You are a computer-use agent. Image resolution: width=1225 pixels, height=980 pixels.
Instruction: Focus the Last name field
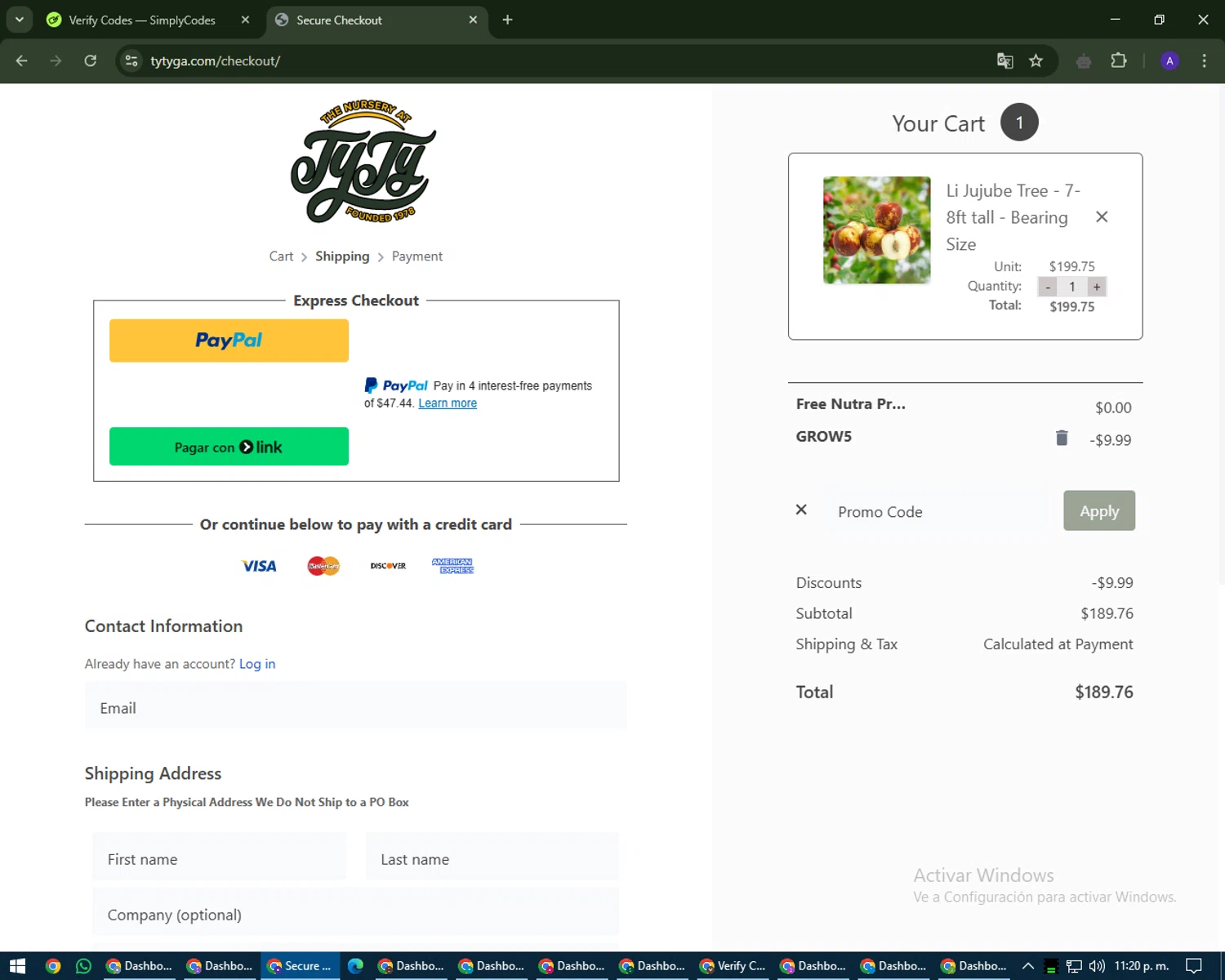(492, 857)
